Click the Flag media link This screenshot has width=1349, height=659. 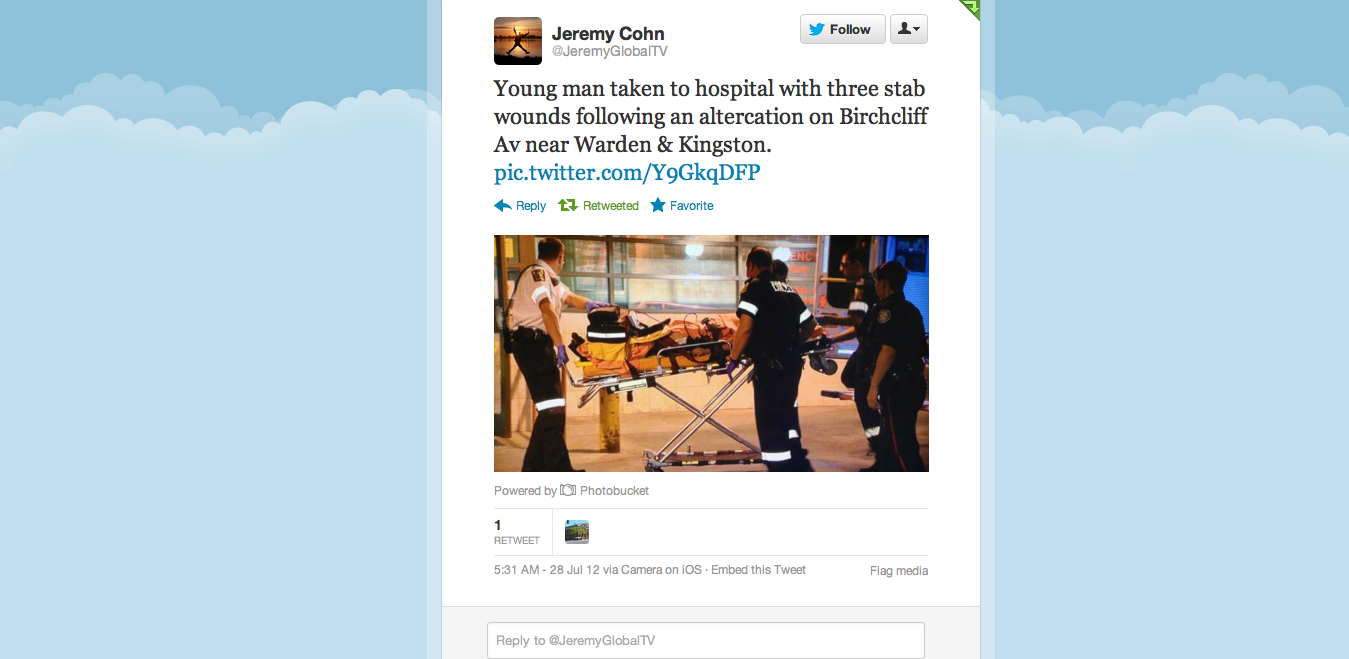(899, 571)
